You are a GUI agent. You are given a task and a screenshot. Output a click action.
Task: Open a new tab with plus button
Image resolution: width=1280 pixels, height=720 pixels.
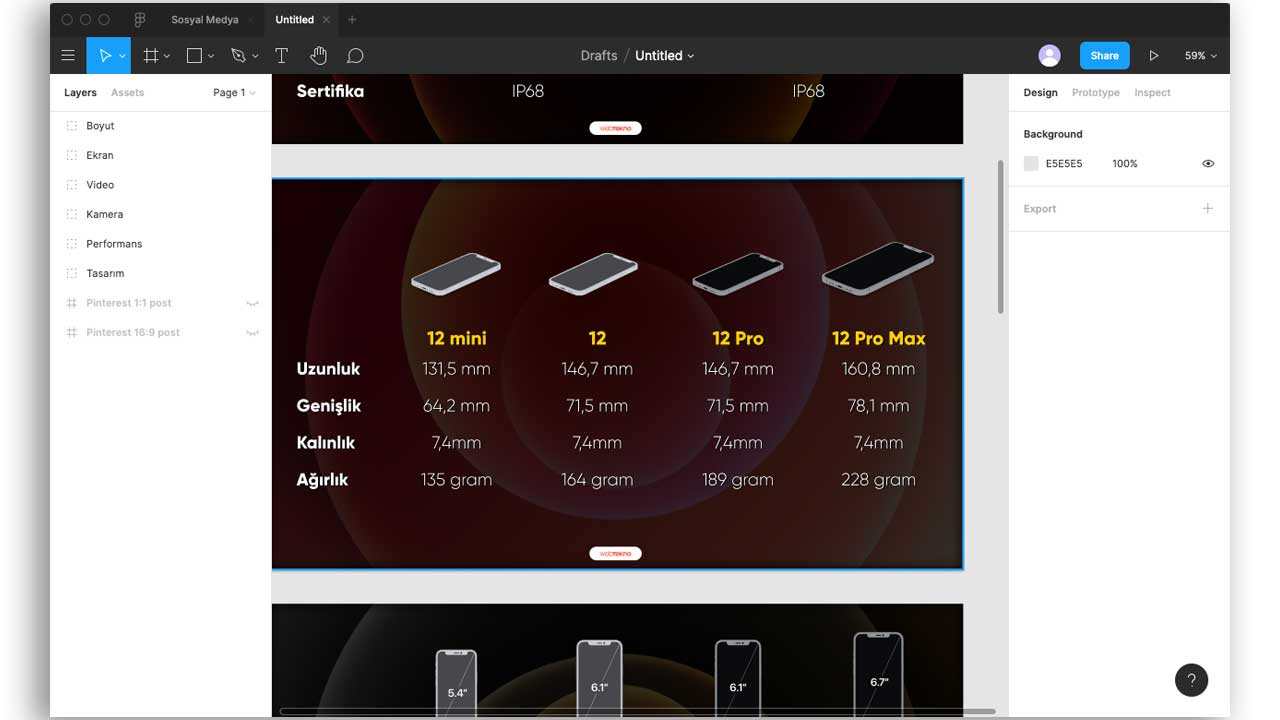[352, 19]
